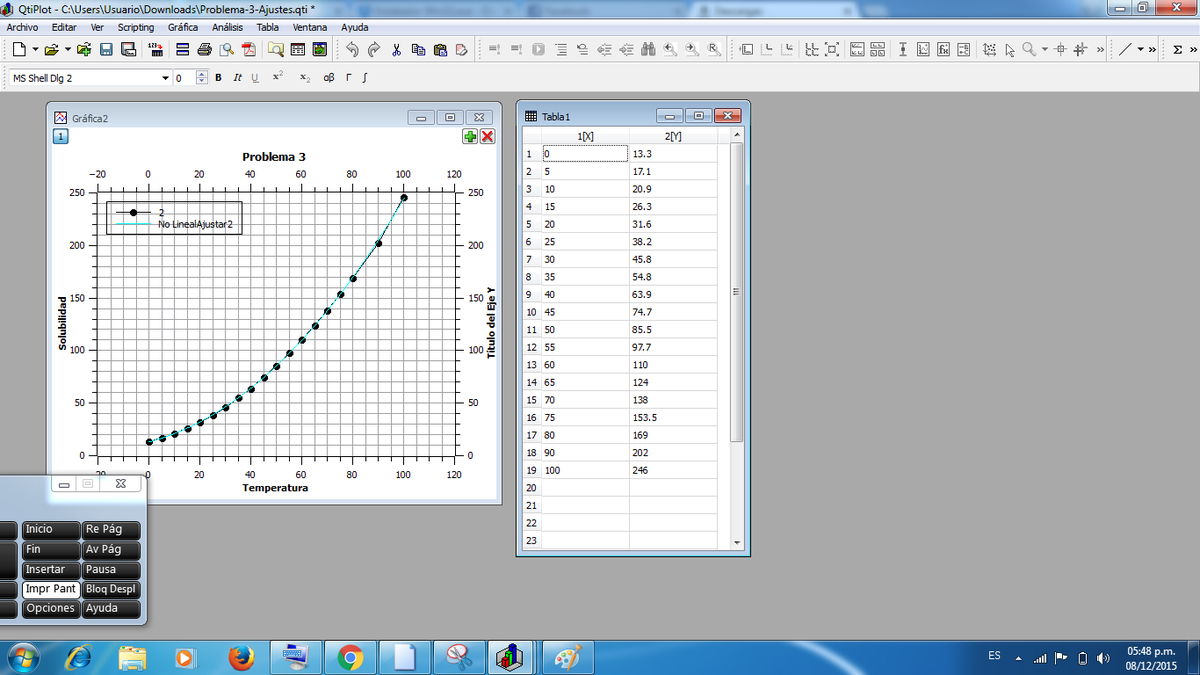Print the active window via printer icon
1200x675 pixels.
pos(205,49)
